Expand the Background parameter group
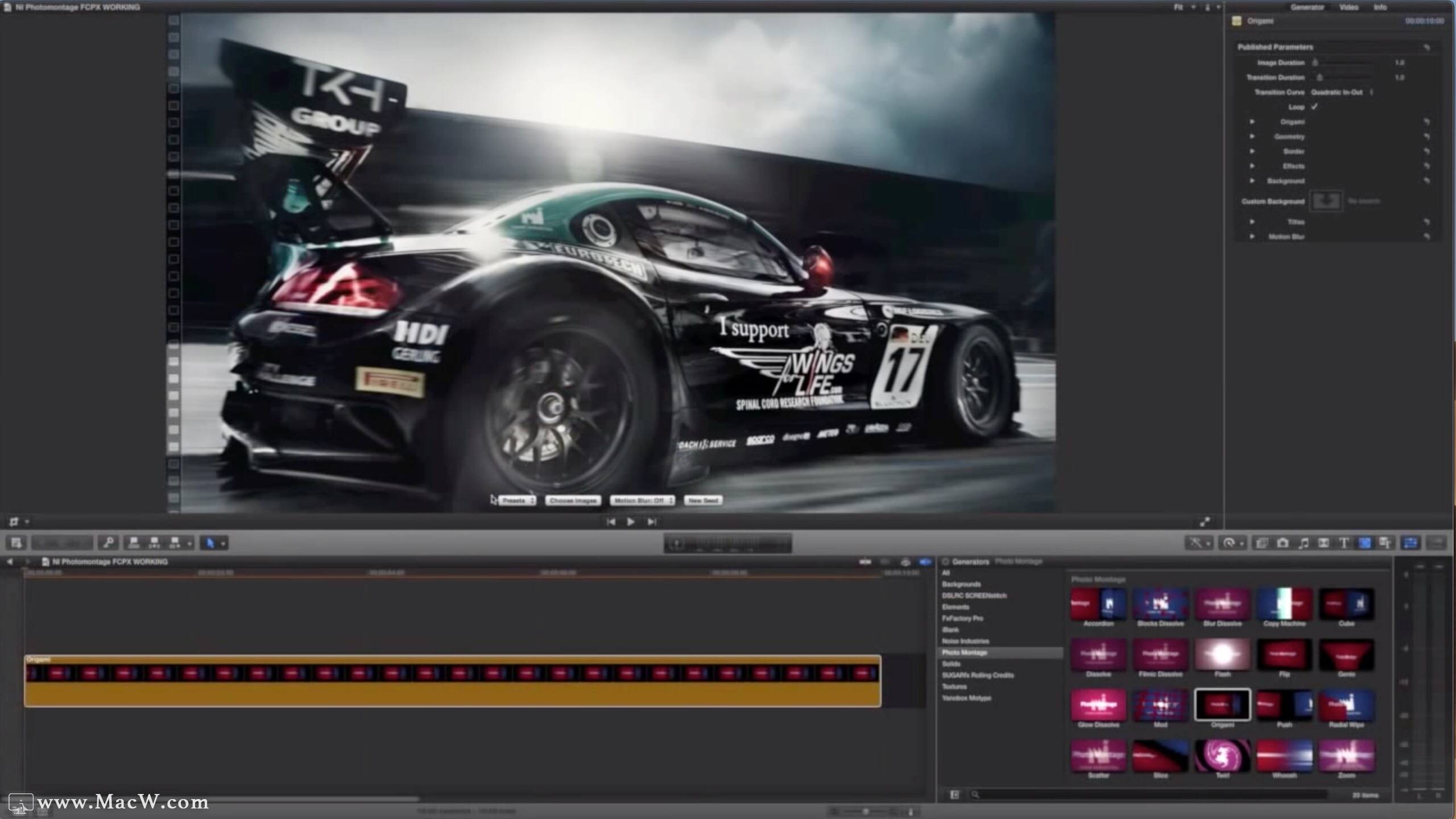Viewport: 1456px width, 819px height. 1252,181
